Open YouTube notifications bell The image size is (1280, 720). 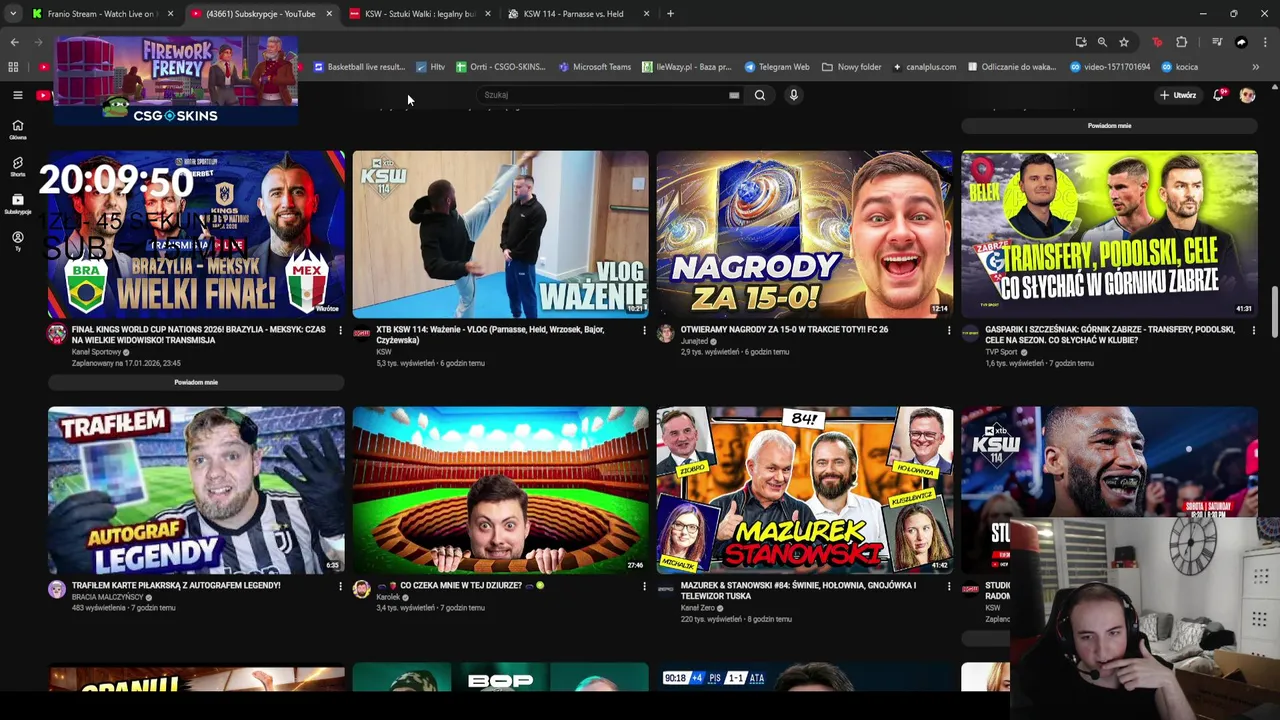(1218, 95)
